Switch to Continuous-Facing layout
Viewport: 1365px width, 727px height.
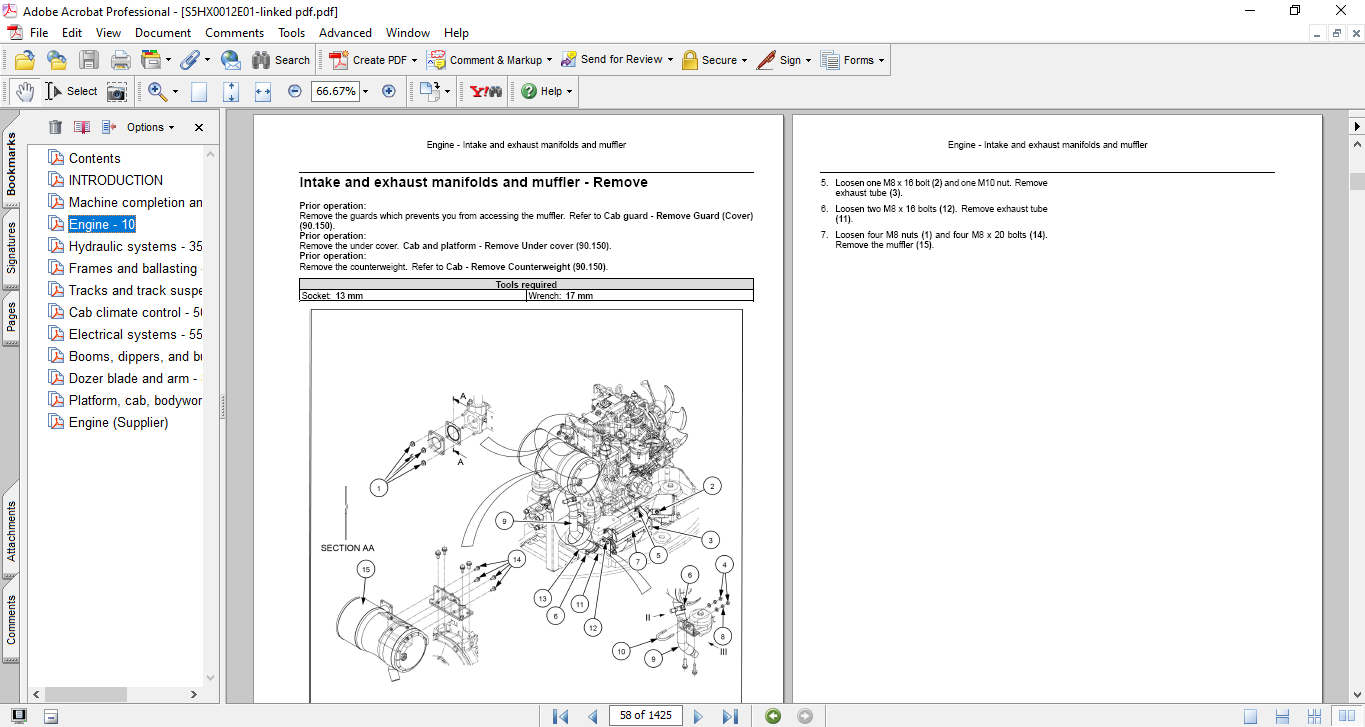coord(1315,716)
